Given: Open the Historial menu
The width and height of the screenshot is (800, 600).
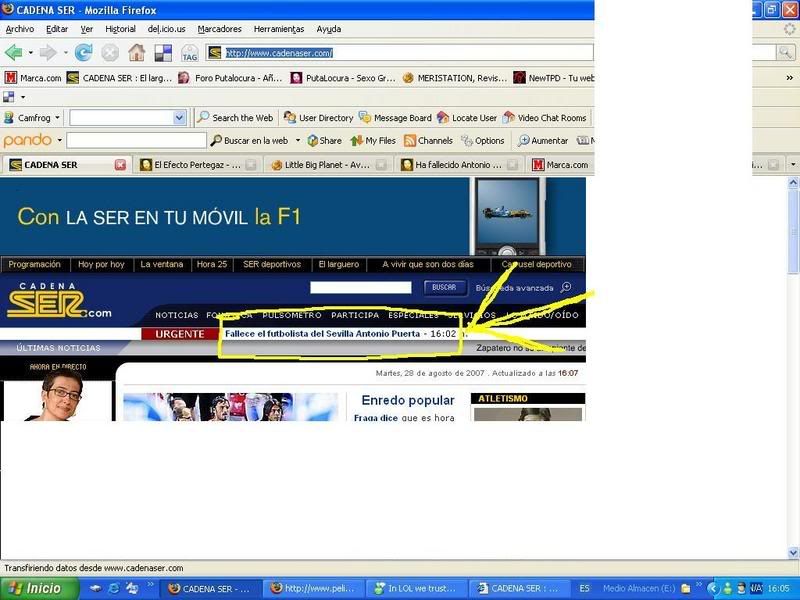Looking at the screenshot, I should tap(120, 29).
